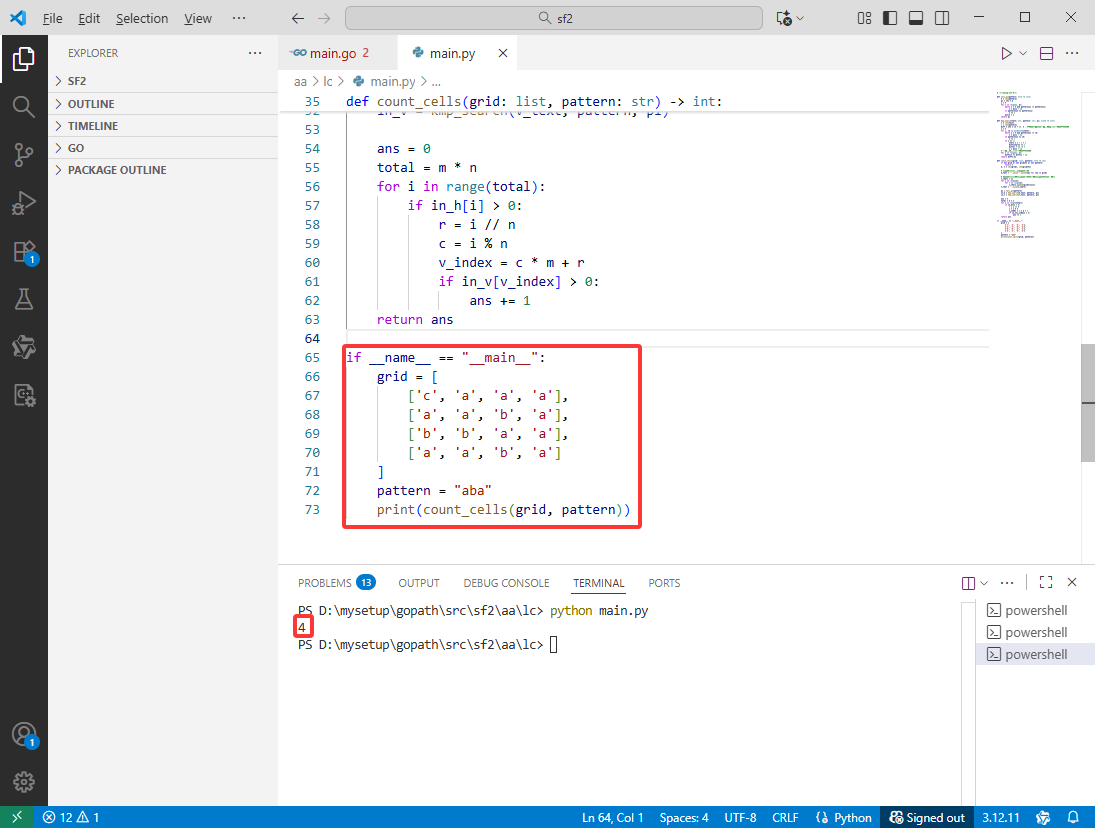Switch to the DEBUG CONSOLE tab
The height and width of the screenshot is (828, 1095).
coord(506,583)
